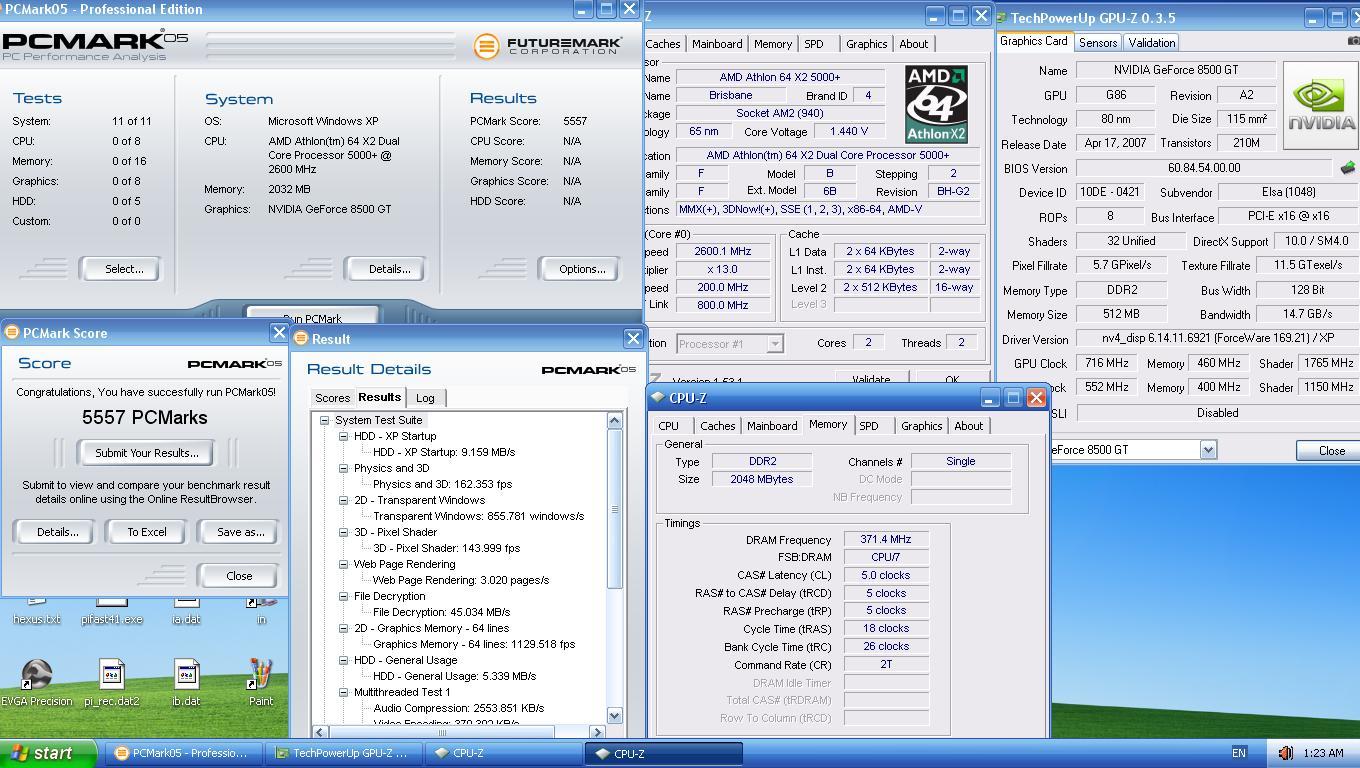Collapse the 3D - Pixel Shader node
Viewport: 1360px width, 768px height.
coord(343,532)
